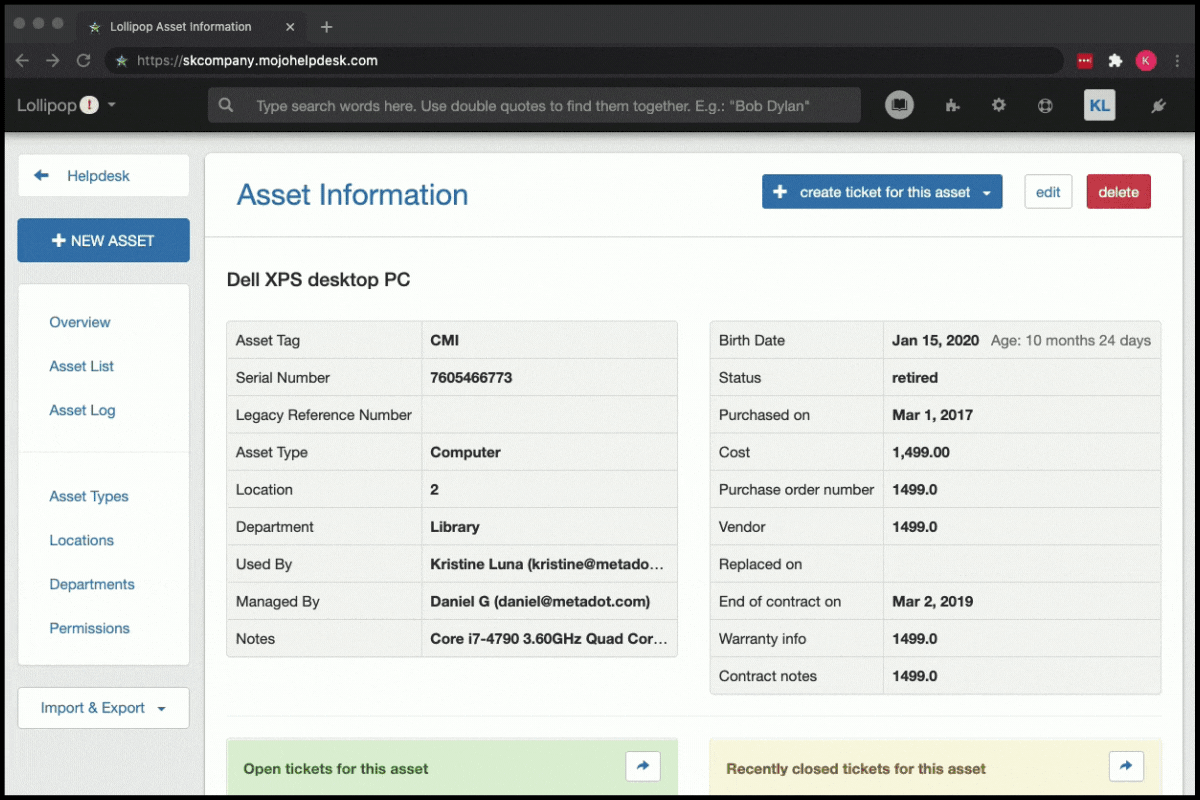Click the puzzle piece add-ons icon in app header
Image resolution: width=1200 pixels, height=800 pixels.
click(952, 105)
